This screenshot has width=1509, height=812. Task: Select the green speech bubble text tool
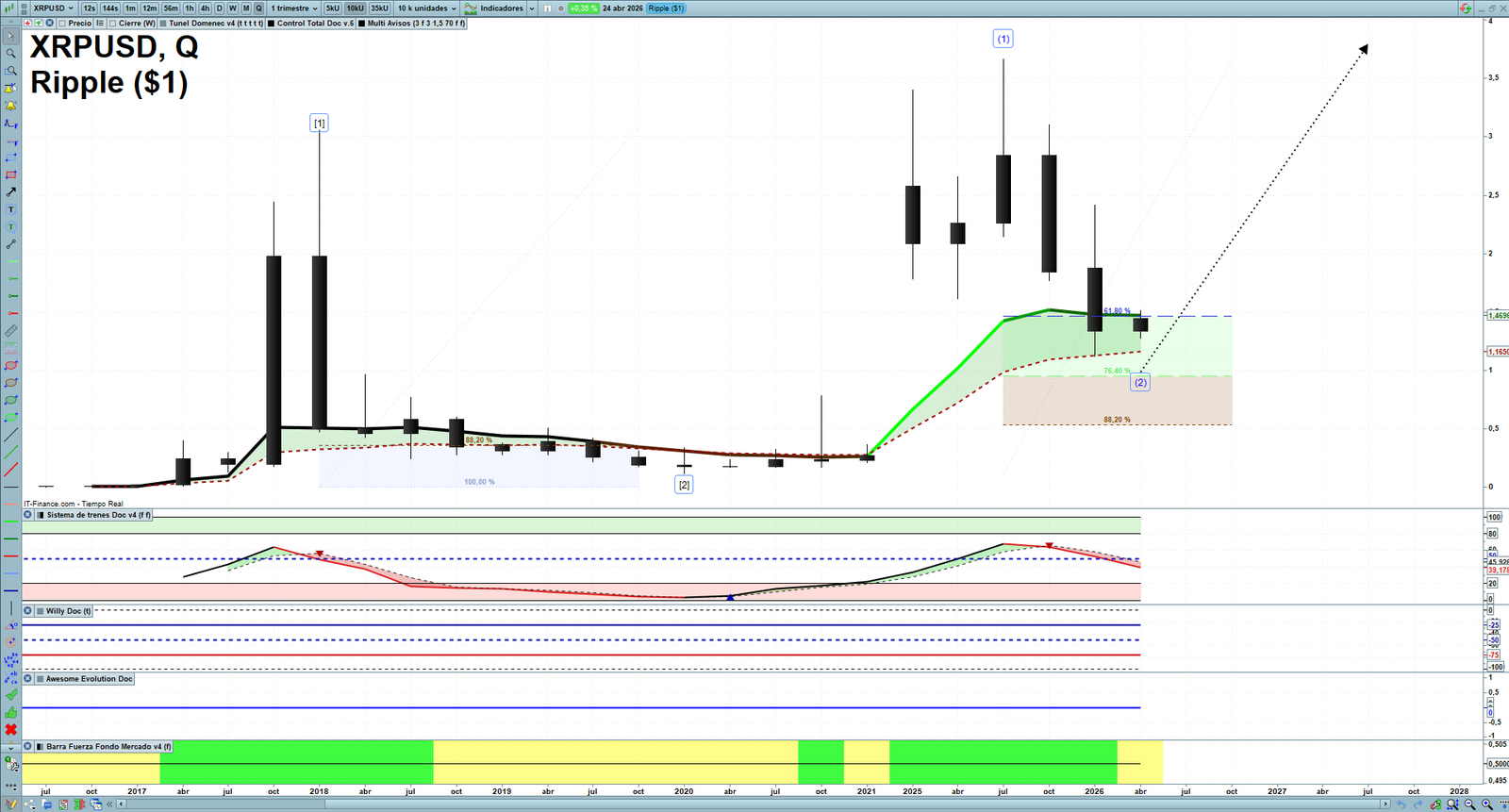click(x=10, y=226)
